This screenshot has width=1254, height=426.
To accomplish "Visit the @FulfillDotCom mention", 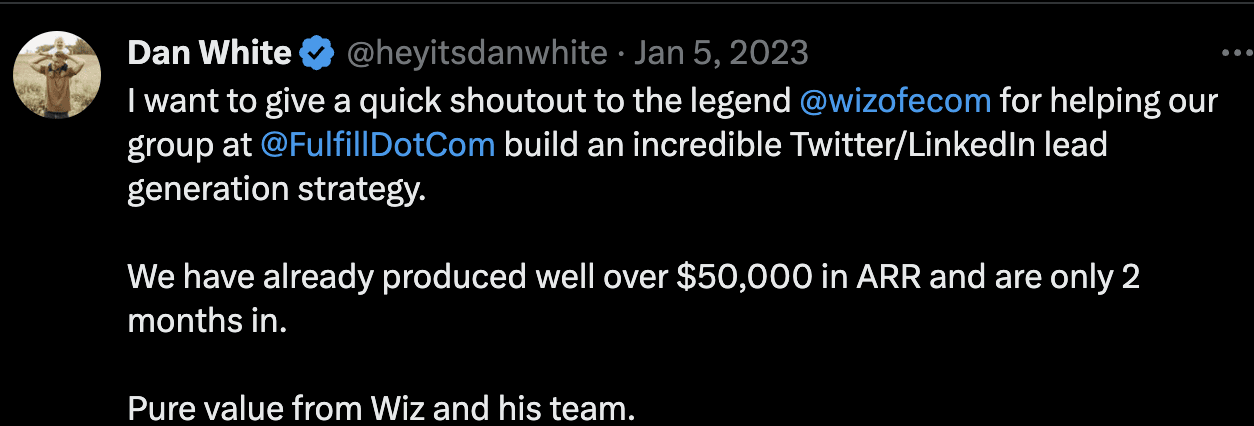I will pos(377,145).
